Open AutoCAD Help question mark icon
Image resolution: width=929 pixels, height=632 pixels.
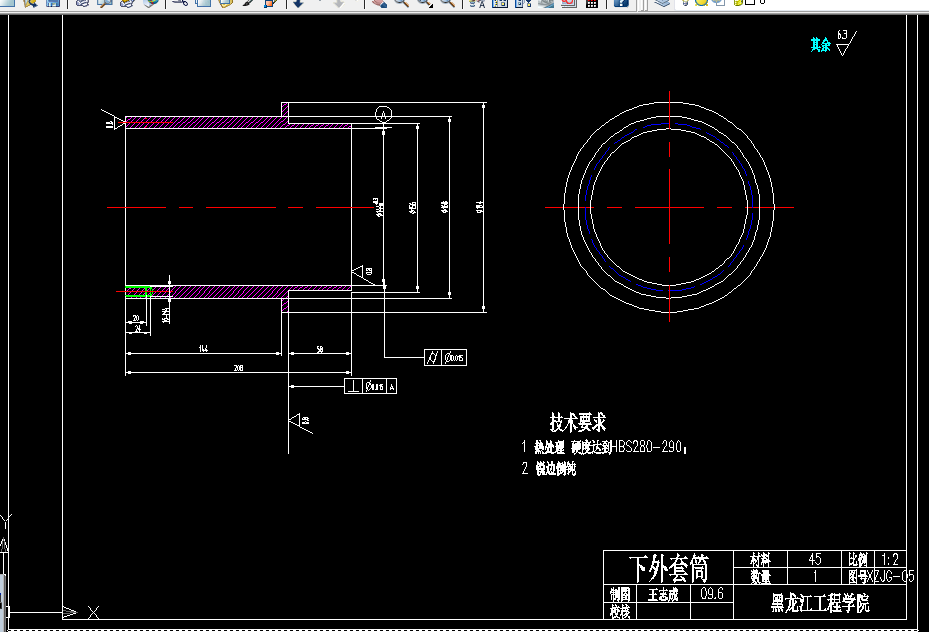click(x=621, y=2)
